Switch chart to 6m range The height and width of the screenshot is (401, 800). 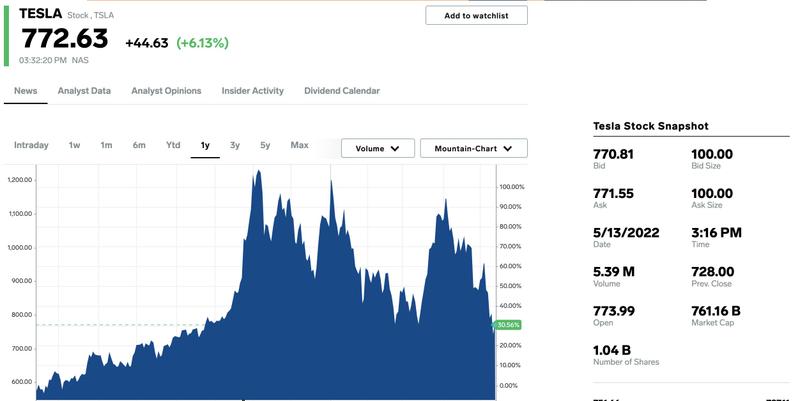(139, 145)
